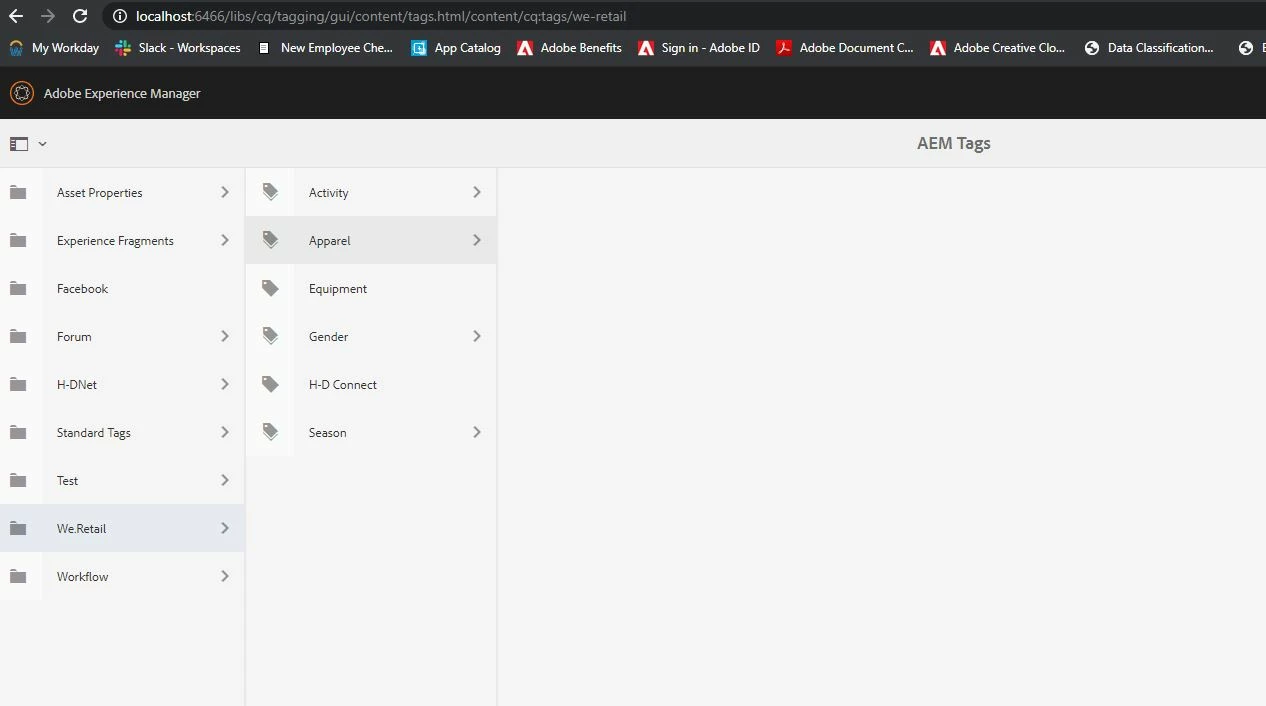This screenshot has height=706, width=1266.
Task: Expand the Activity tag chevron
Action: point(477,192)
